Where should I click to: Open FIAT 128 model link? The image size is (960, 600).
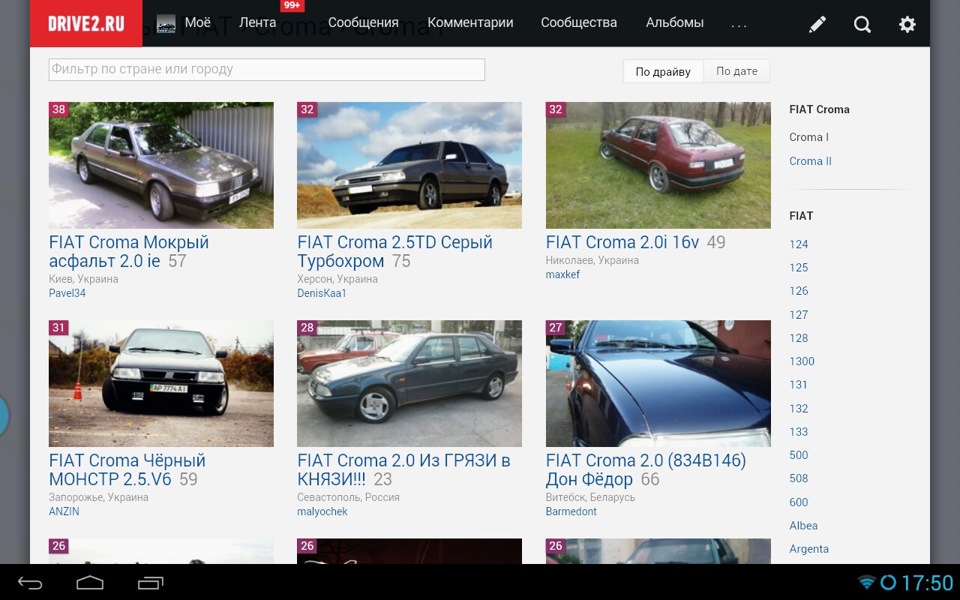tap(798, 338)
